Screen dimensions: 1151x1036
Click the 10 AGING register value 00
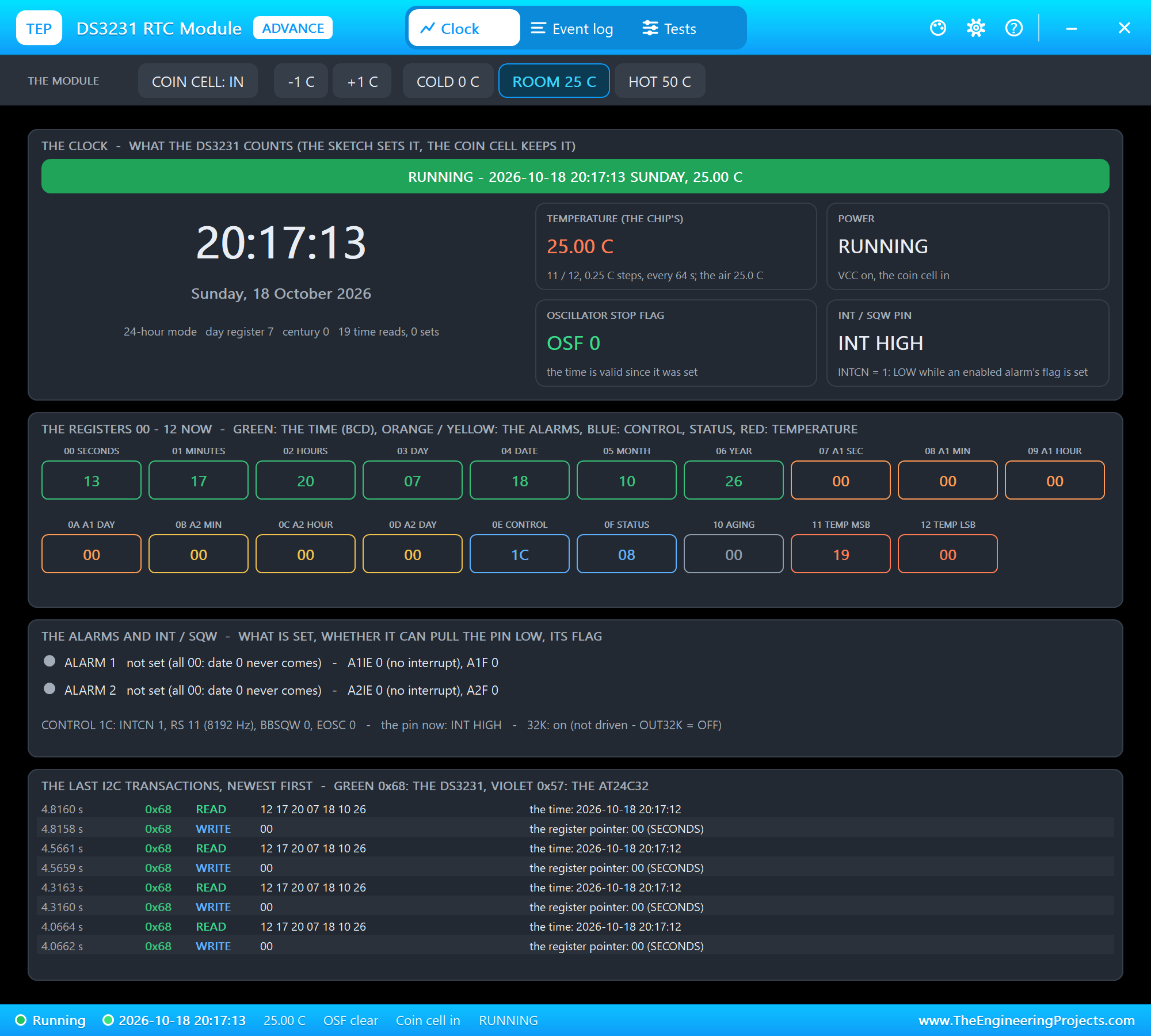(x=734, y=554)
